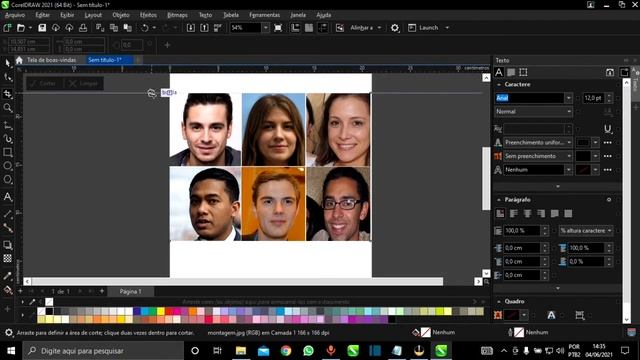The width and height of the screenshot is (640, 360).
Task: Click the Underline U icon
Action: [x=608, y=129]
